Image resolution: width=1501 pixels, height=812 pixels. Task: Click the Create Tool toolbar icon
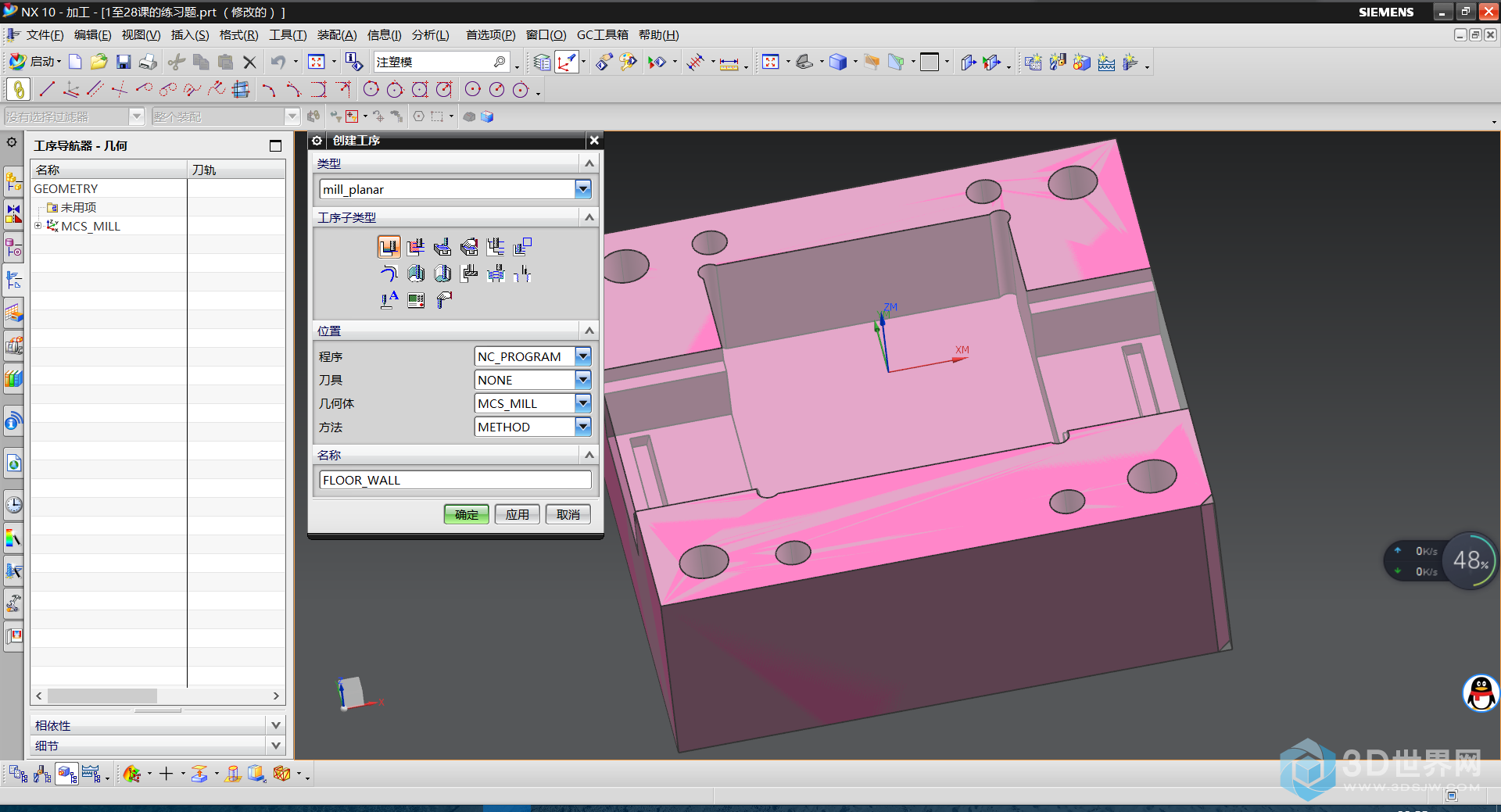pyautogui.click(x=1057, y=63)
